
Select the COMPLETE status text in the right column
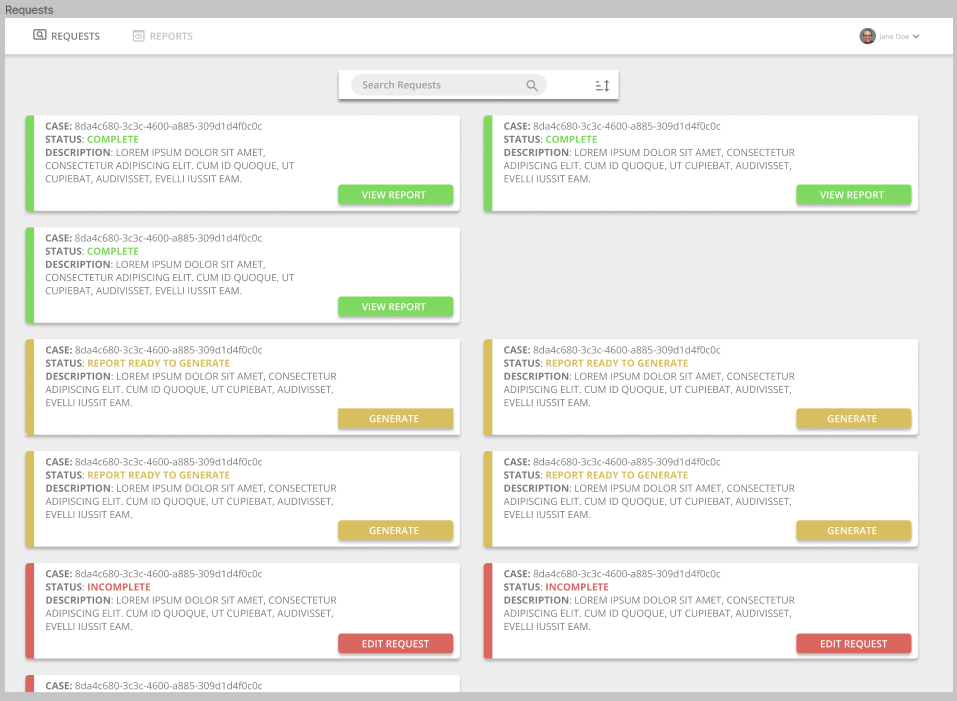tap(571, 139)
